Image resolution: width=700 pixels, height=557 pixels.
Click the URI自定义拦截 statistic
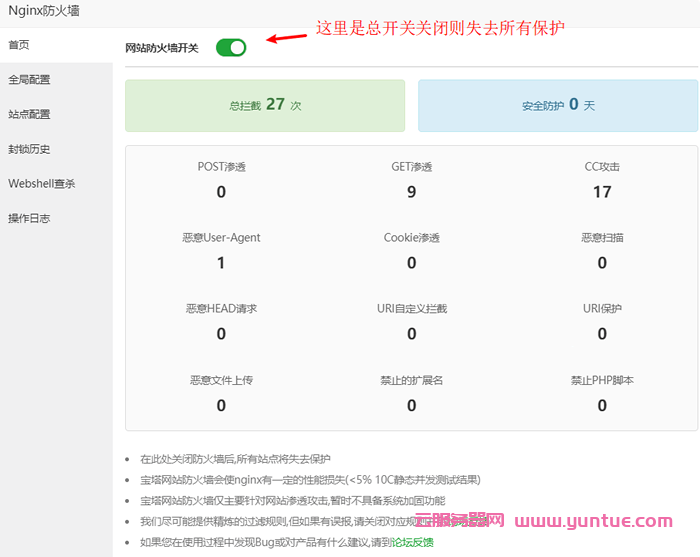pyautogui.click(x=411, y=334)
